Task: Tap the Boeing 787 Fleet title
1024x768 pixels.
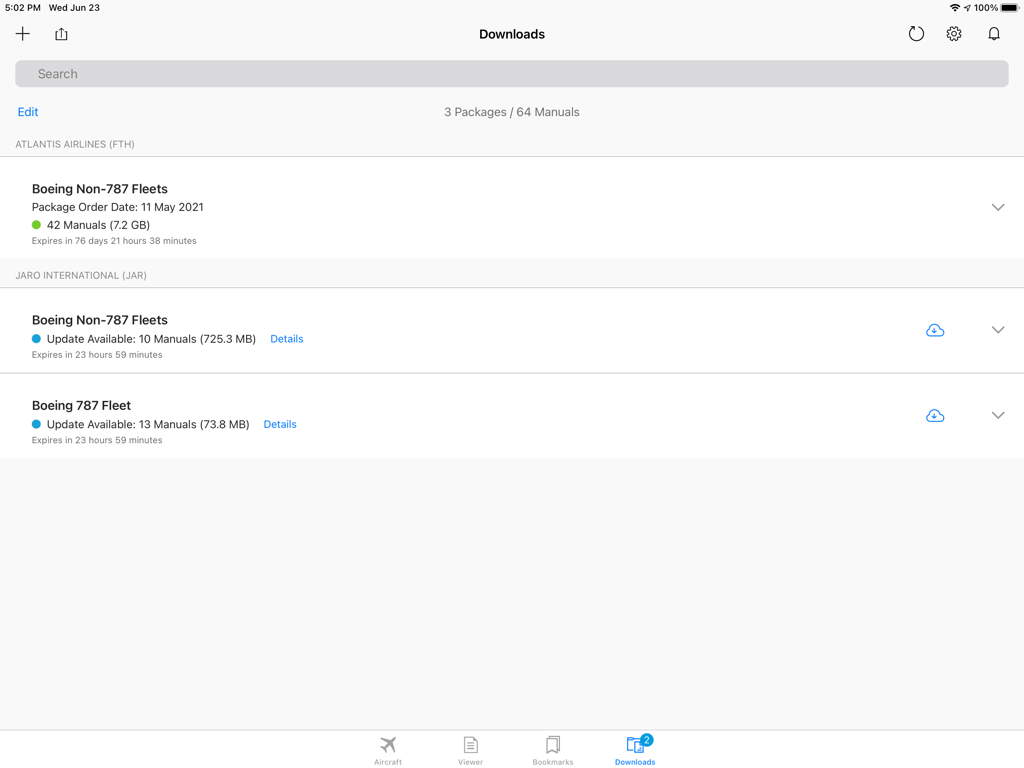Action: pos(81,405)
